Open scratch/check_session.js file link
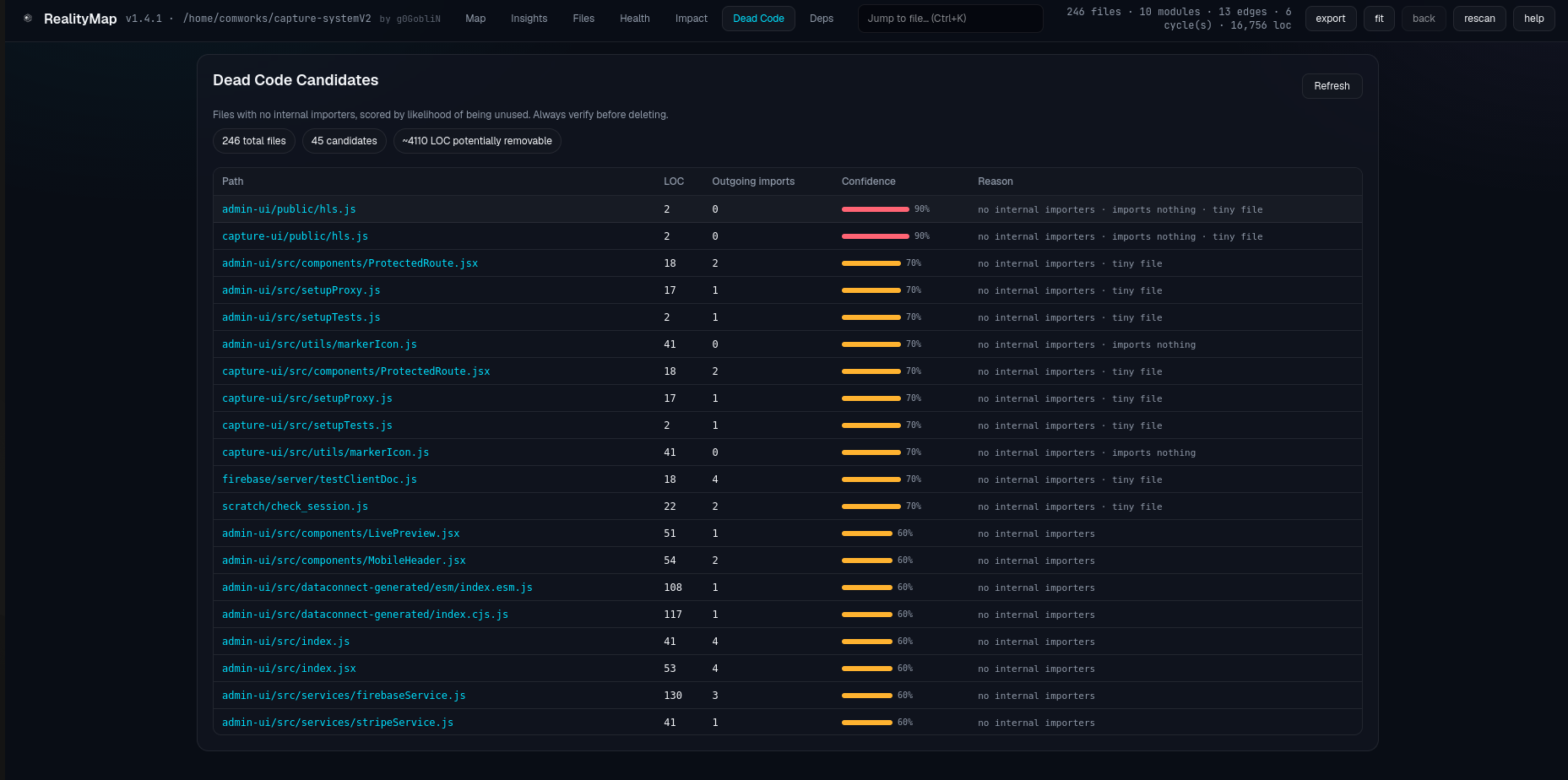This screenshot has height=780, width=1568. click(295, 506)
